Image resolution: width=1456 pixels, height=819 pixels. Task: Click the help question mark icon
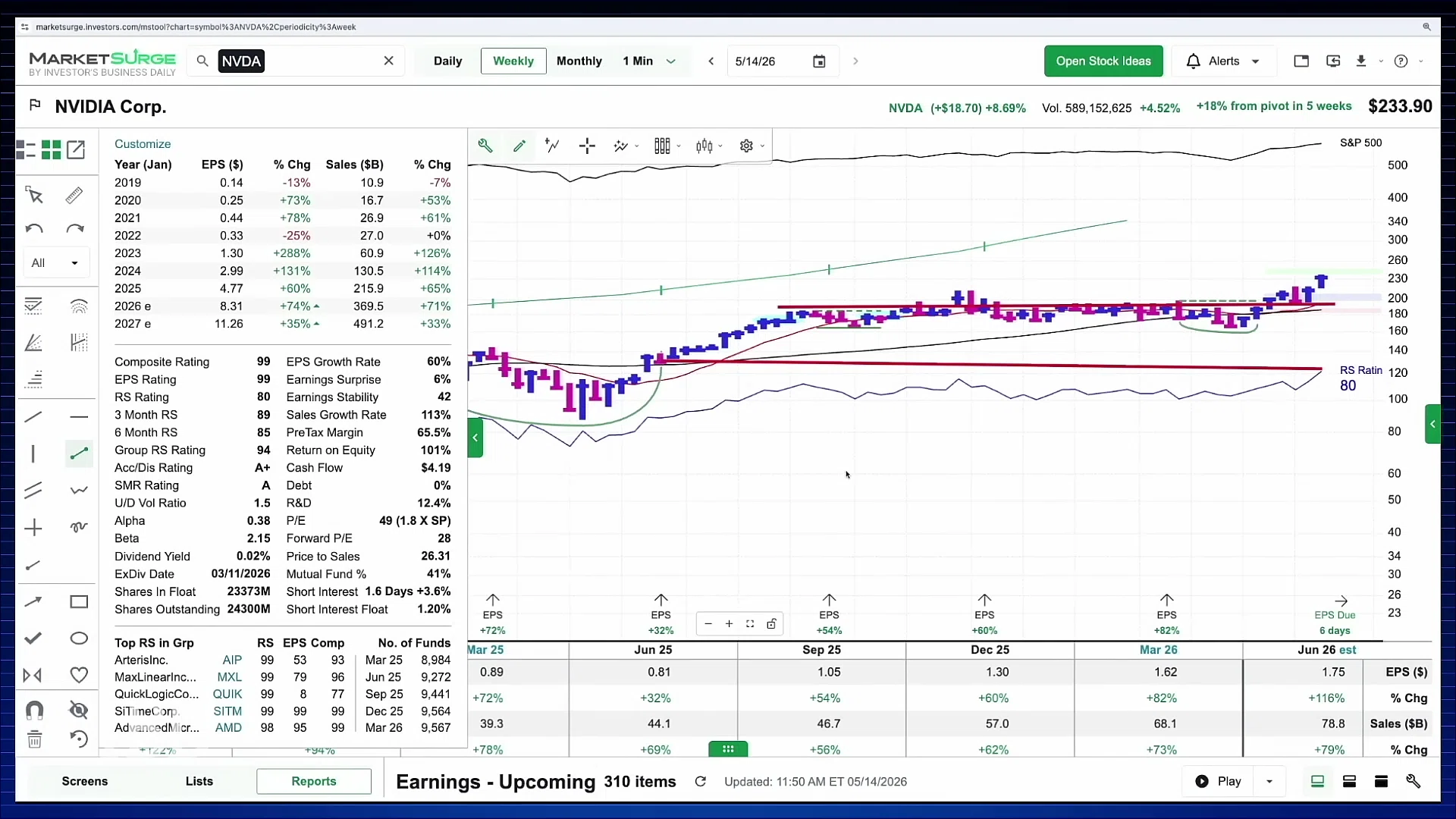1401,61
